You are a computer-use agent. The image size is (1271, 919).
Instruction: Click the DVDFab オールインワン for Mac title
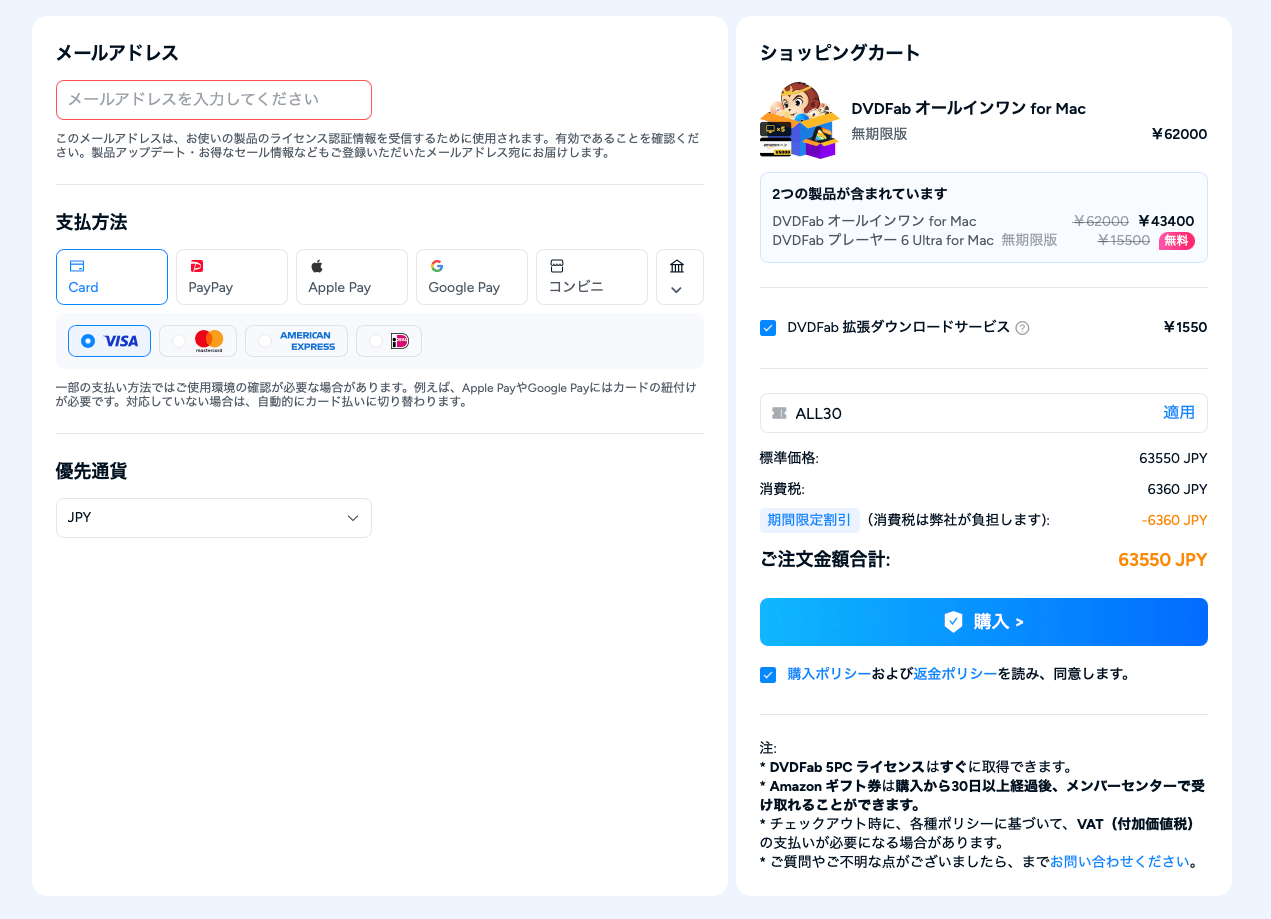tap(968, 108)
